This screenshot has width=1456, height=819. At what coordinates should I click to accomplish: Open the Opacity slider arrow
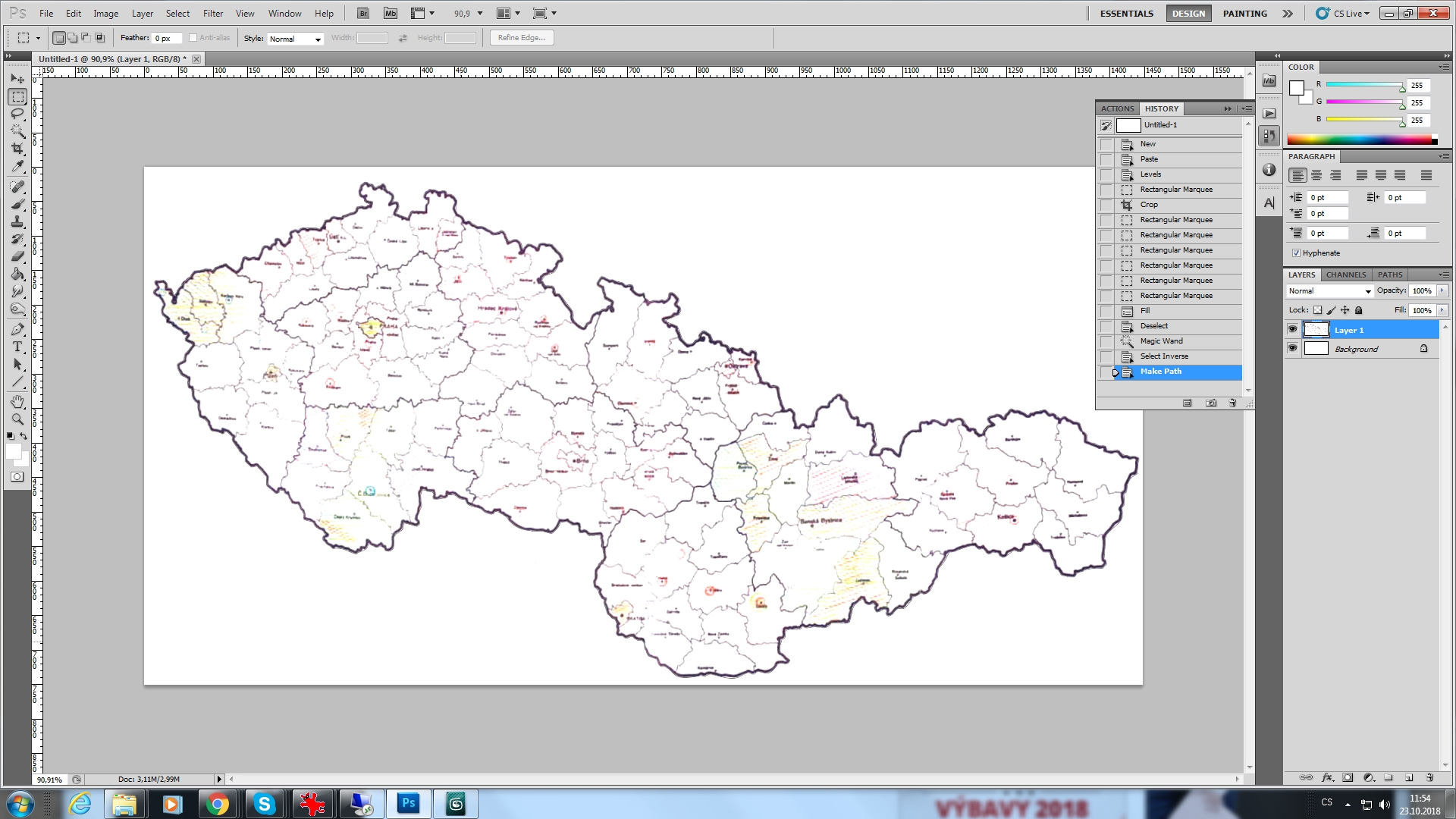(x=1442, y=290)
